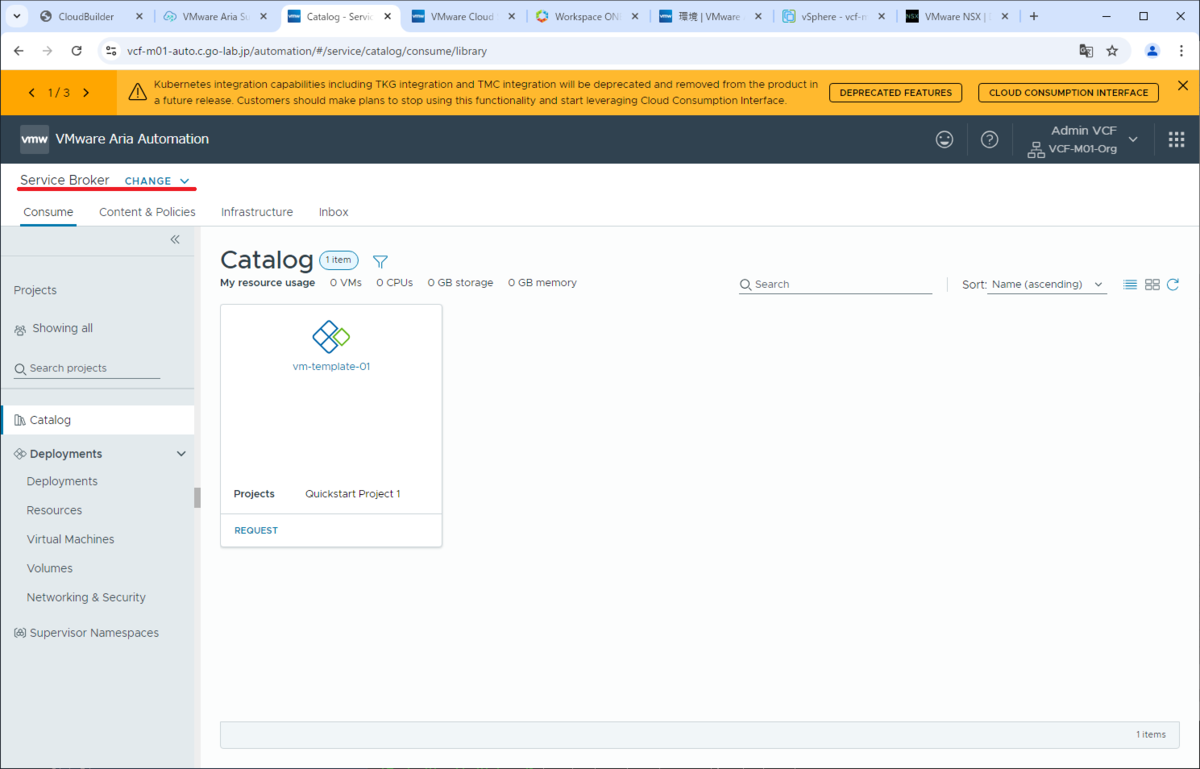Screen dimensions: 1200x769
Task: Click the browser address bar URL
Action: coord(307,51)
